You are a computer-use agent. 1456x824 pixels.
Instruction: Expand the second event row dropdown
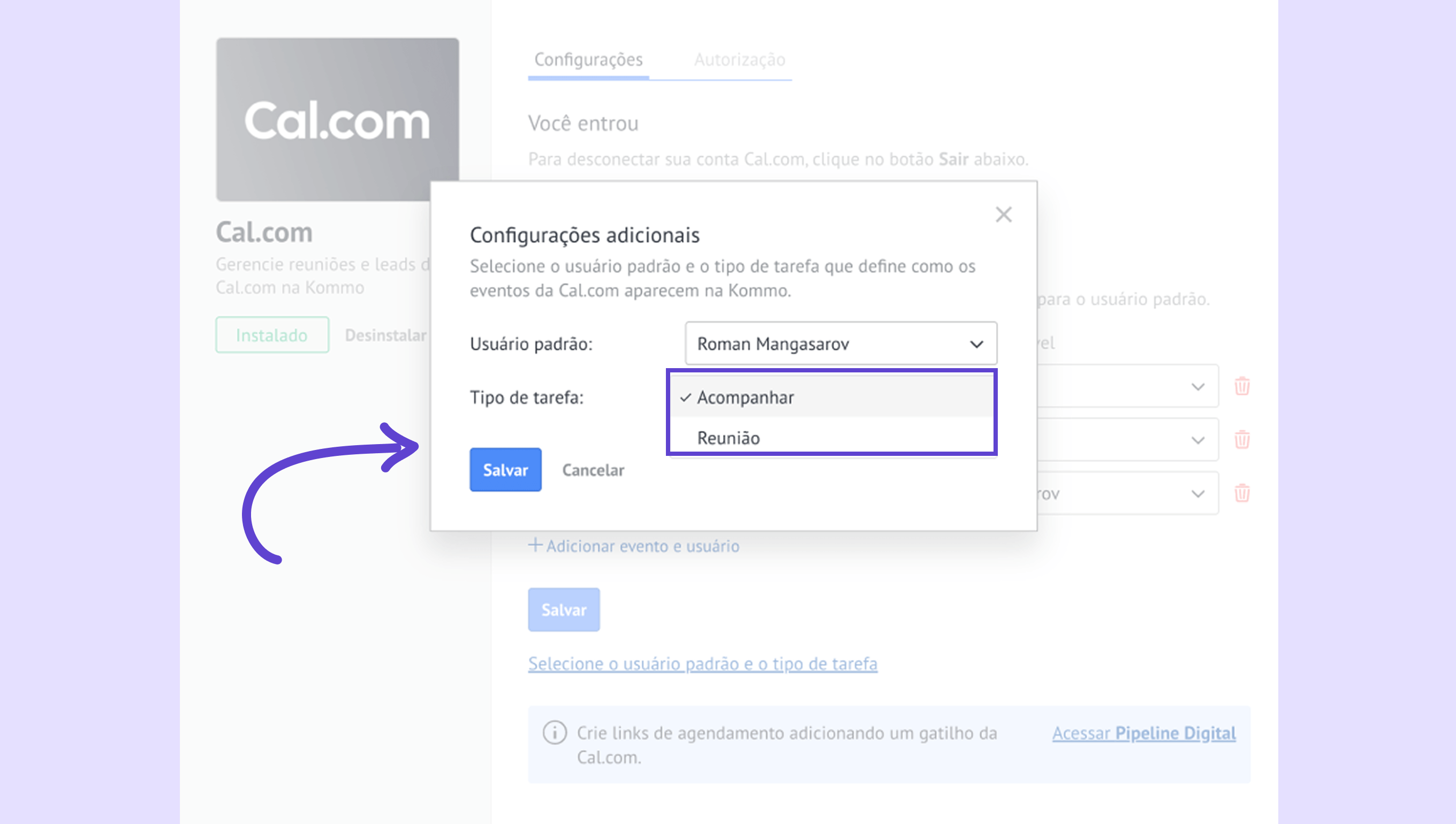pos(1197,440)
